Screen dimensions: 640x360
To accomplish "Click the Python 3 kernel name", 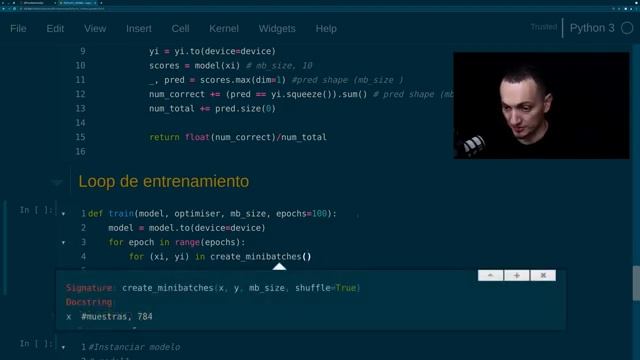I will (592, 28).
